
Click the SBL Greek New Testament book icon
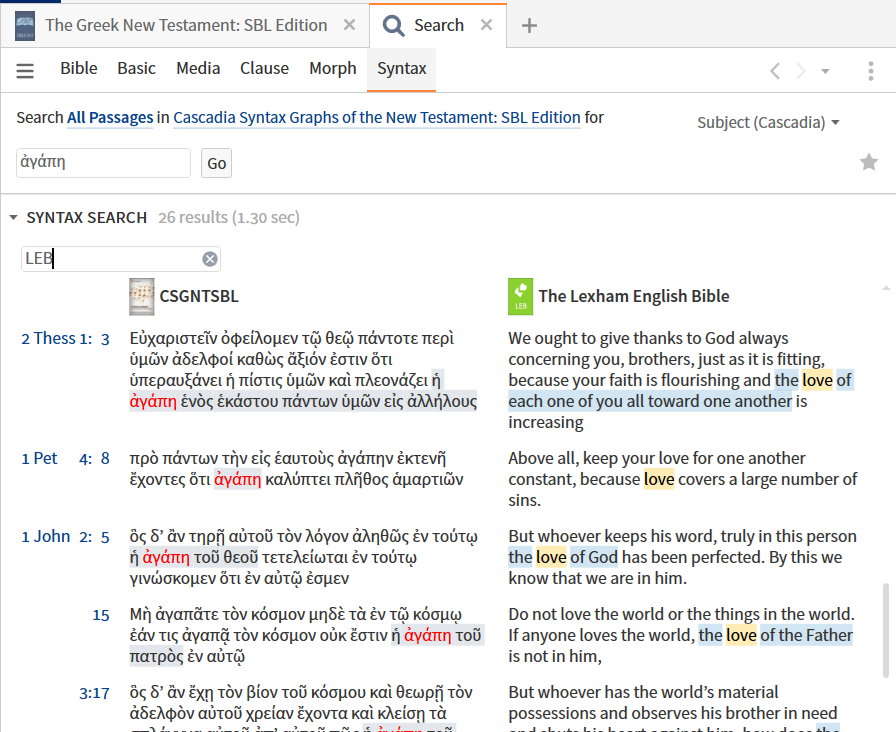[25, 26]
